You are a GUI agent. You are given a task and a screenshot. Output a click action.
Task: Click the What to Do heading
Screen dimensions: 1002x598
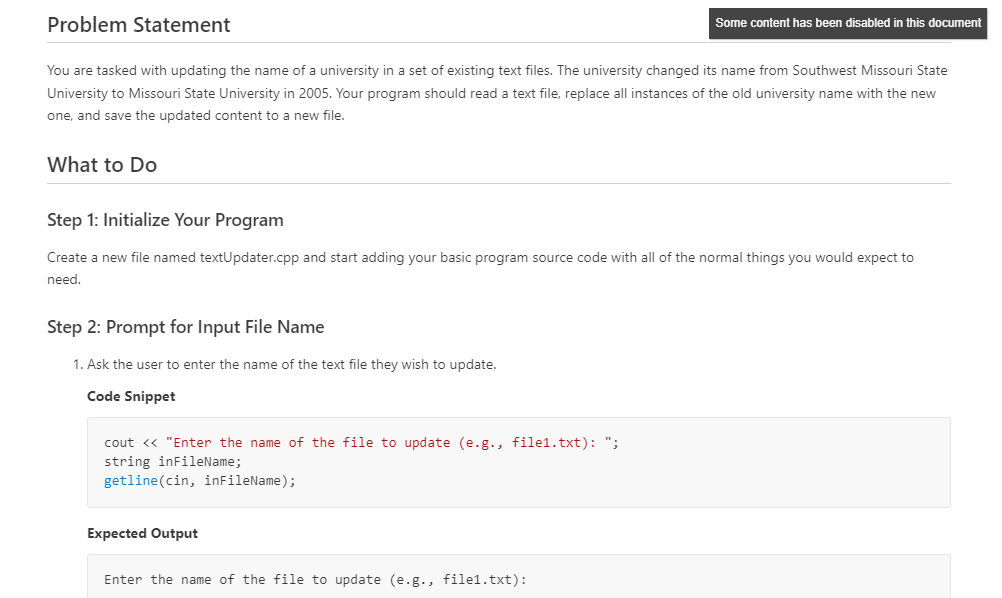click(x=101, y=164)
